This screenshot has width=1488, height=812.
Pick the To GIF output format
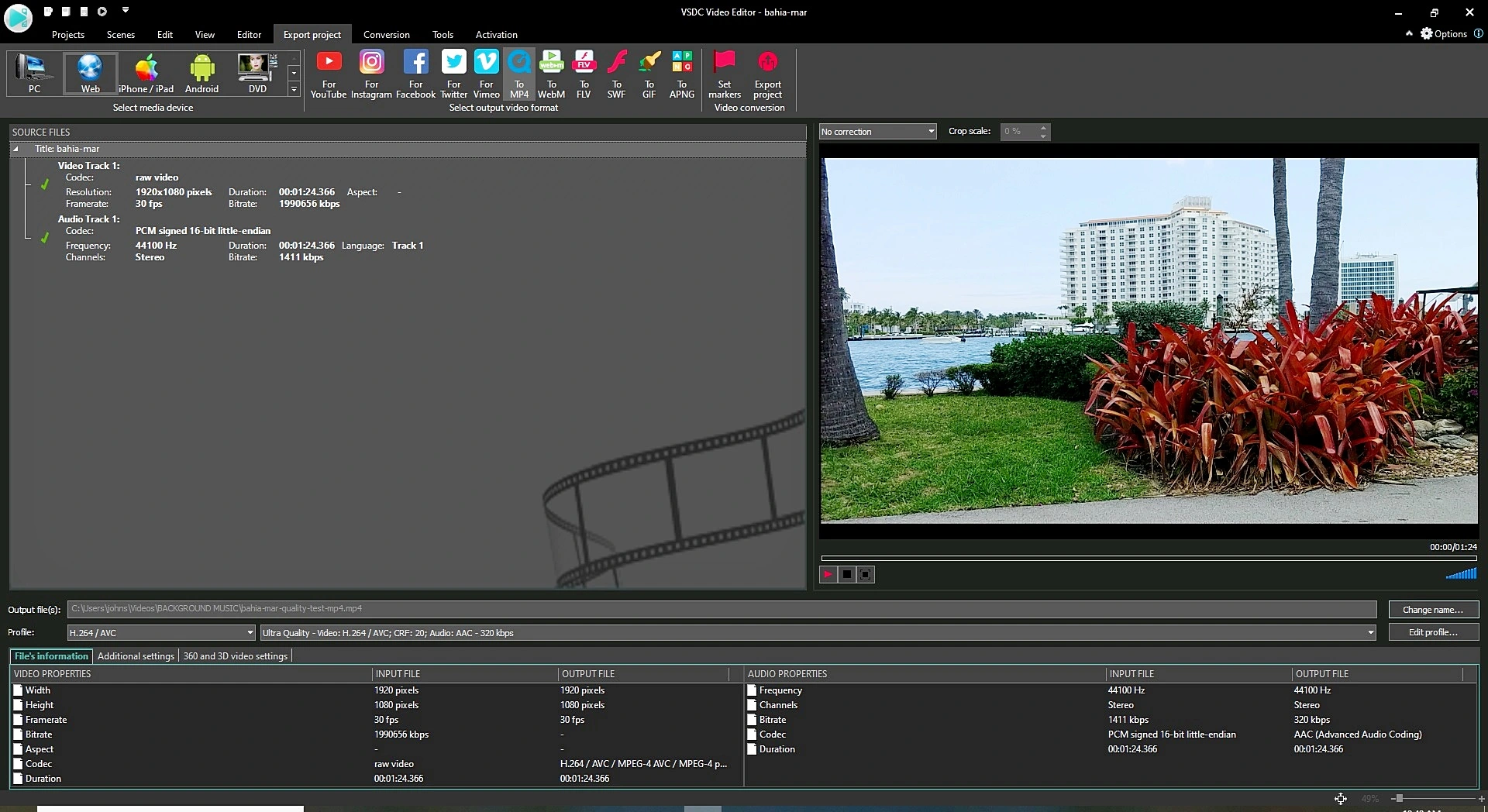(x=649, y=74)
